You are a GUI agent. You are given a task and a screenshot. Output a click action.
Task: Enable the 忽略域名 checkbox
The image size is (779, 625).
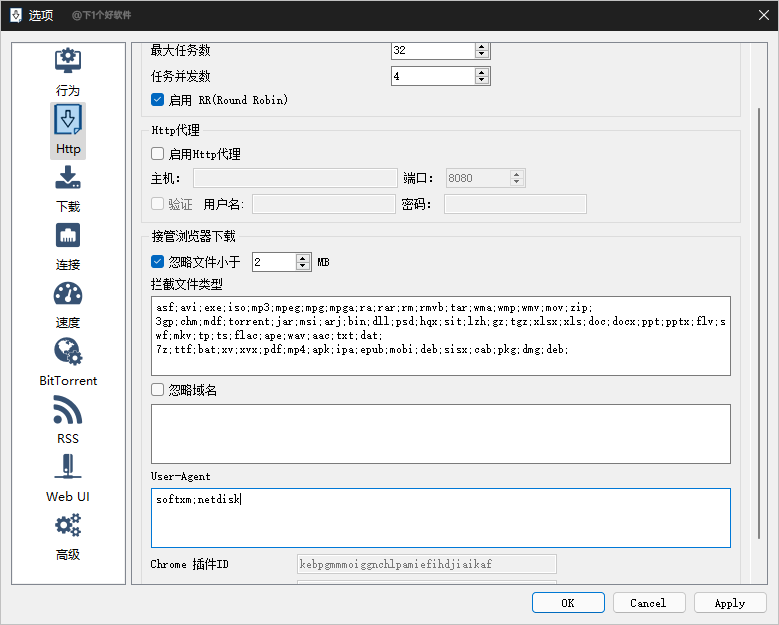pos(157,390)
